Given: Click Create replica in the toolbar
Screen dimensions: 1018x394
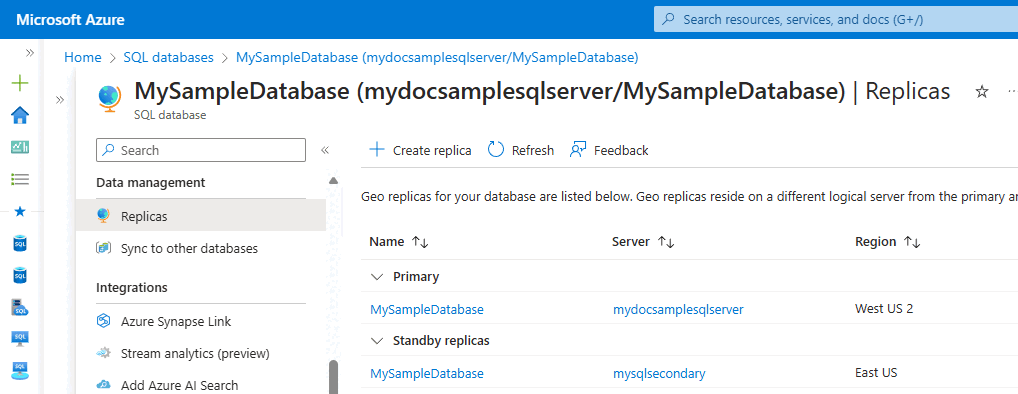Looking at the screenshot, I should [420, 150].
